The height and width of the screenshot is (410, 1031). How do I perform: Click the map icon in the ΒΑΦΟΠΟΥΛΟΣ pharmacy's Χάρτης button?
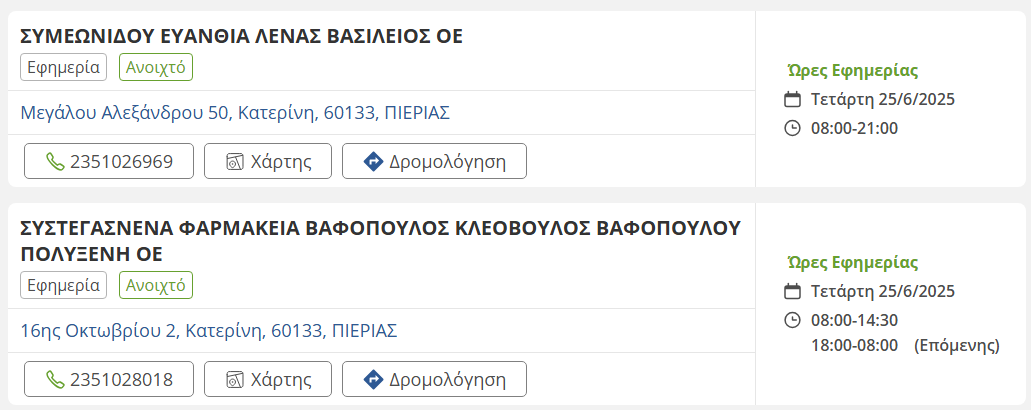point(235,380)
